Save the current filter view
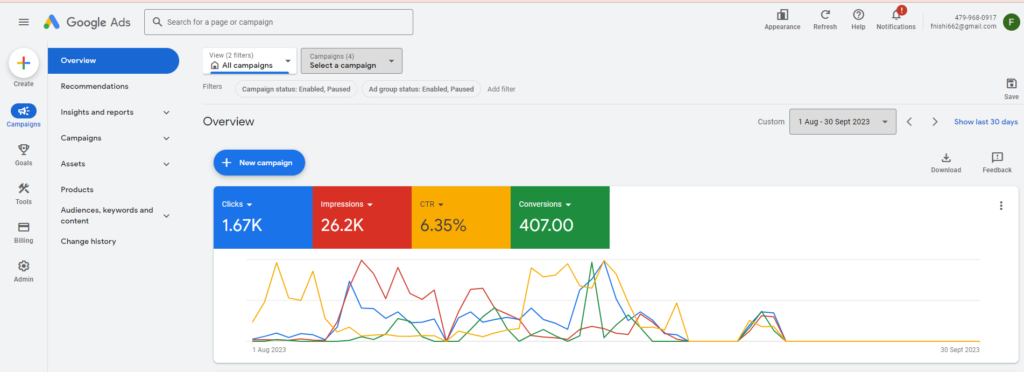The height and width of the screenshot is (372, 1024). click(x=1011, y=84)
